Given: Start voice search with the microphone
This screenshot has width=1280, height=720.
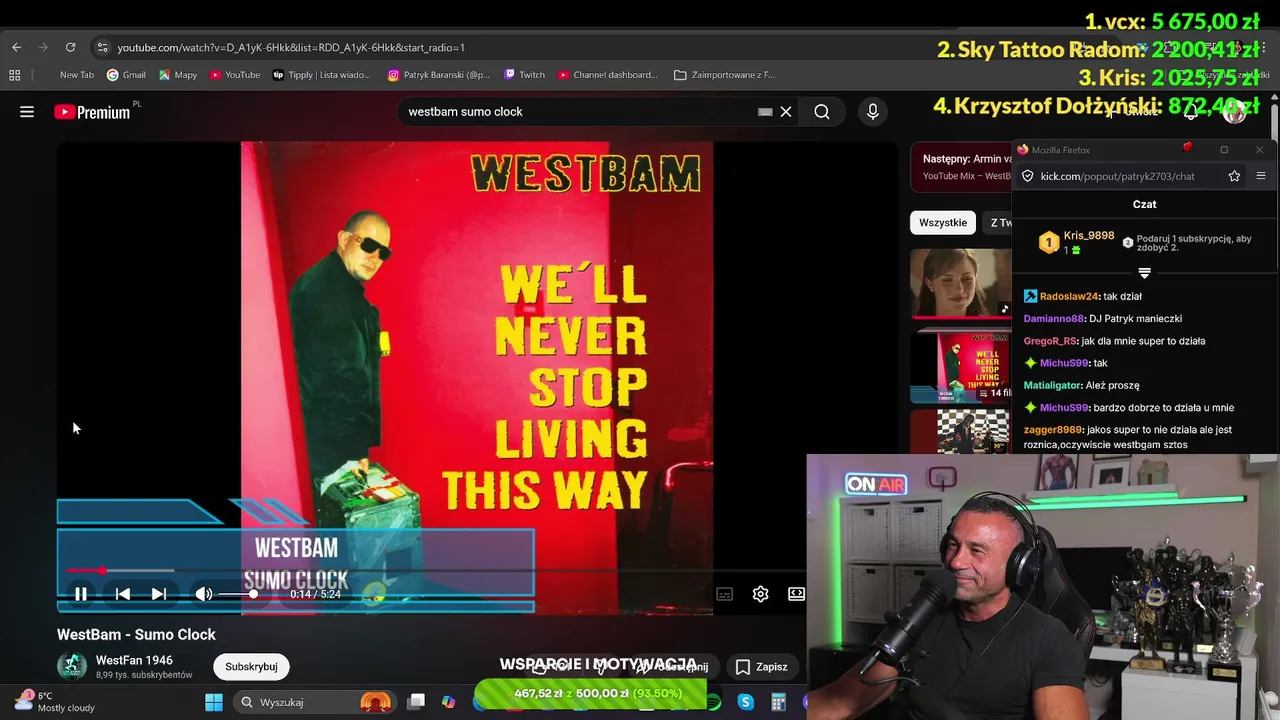Looking at the screenshot, I should click(x=873, y=112).
